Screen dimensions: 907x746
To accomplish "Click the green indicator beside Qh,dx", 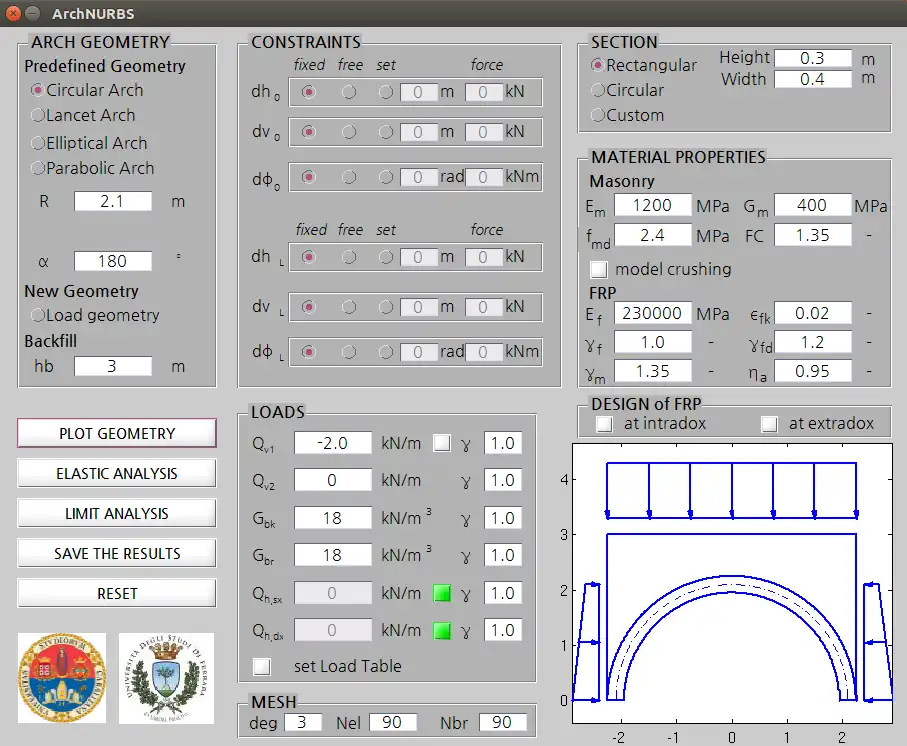I will coord(442,630).
